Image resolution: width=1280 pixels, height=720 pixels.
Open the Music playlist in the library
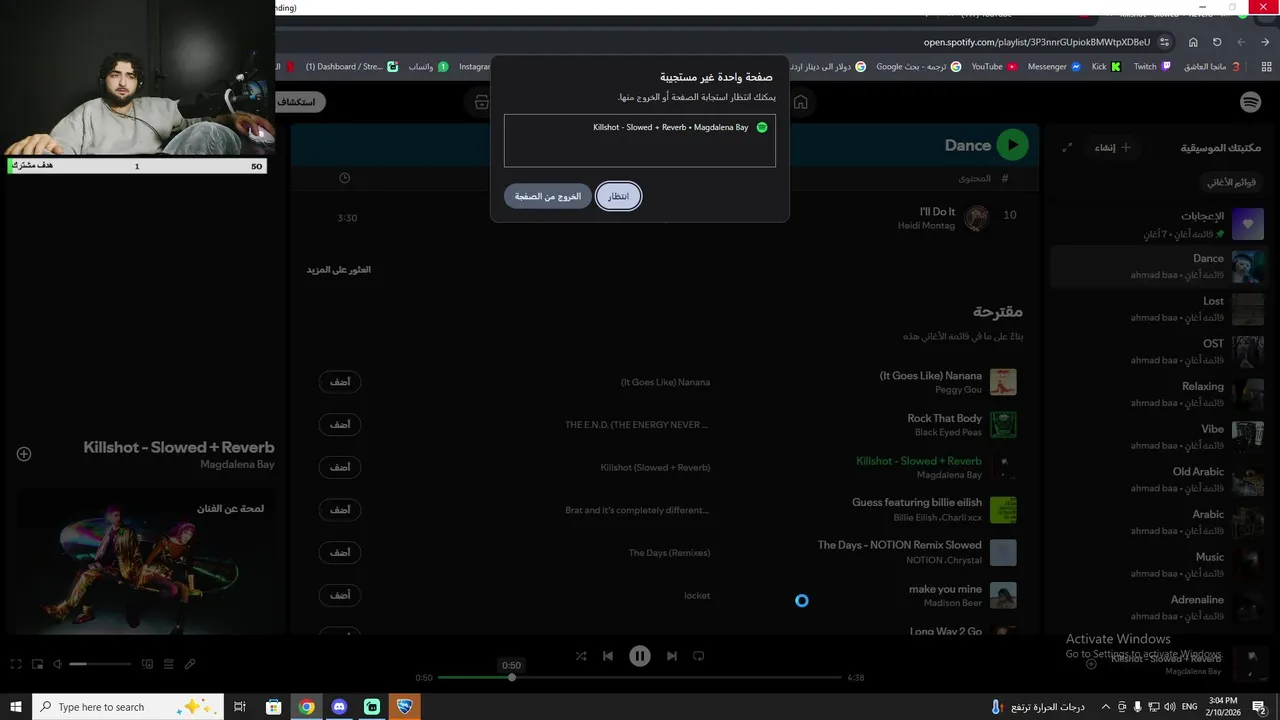coord(1158,564)
